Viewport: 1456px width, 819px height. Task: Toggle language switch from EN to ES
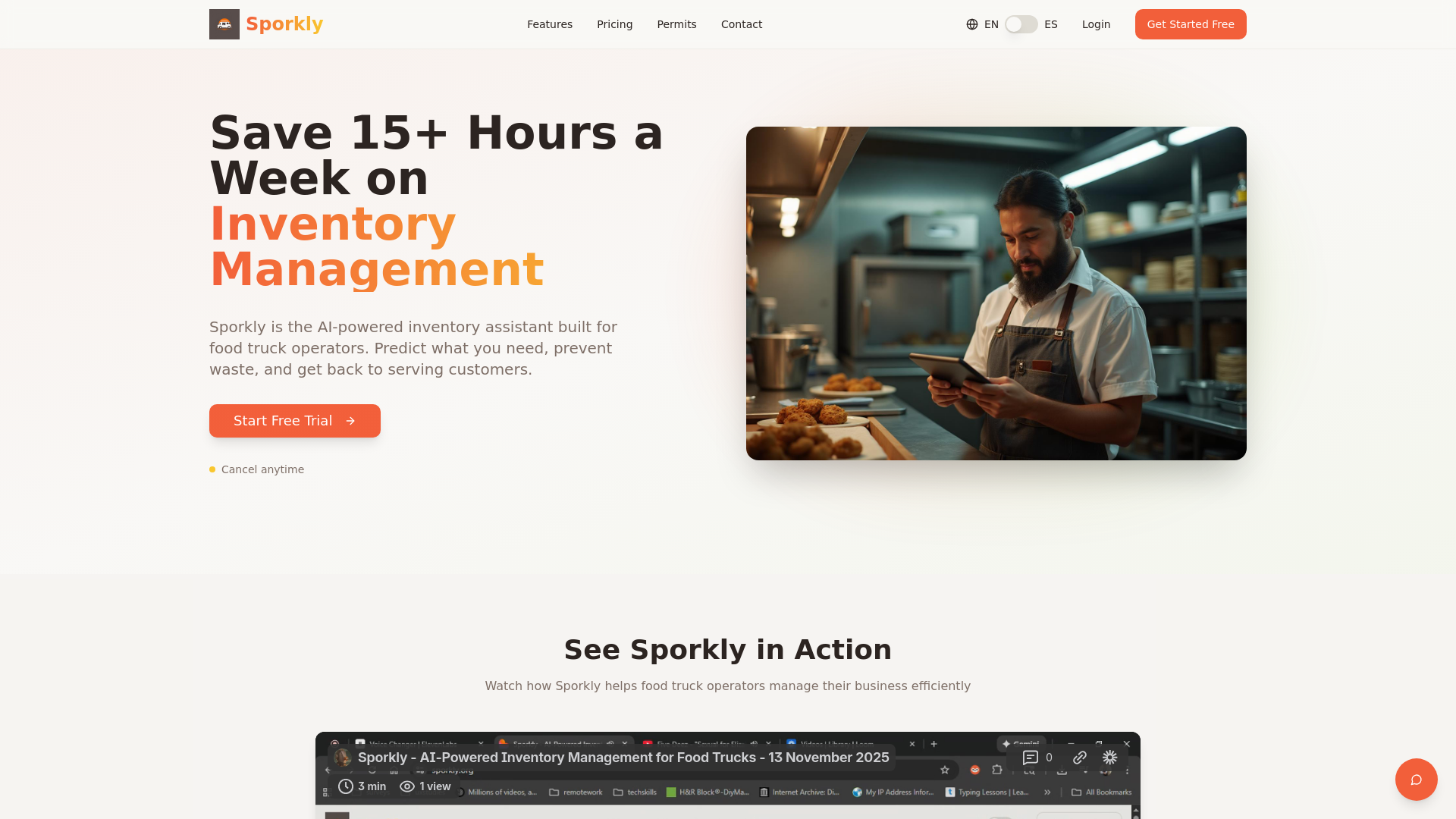click(x=1021, y=24)
